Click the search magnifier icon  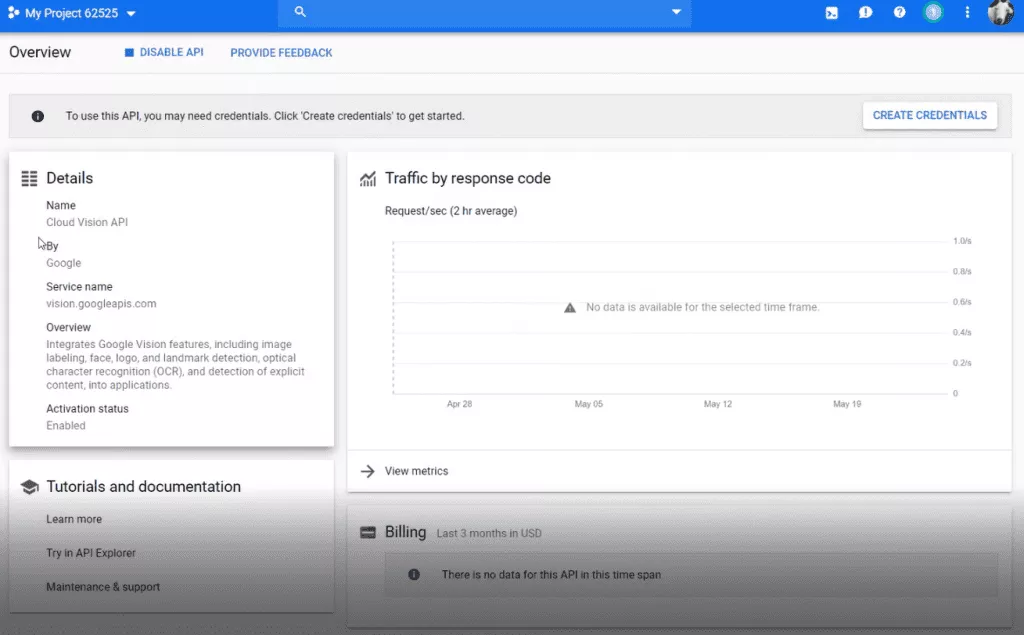click(x=300, y=12)
